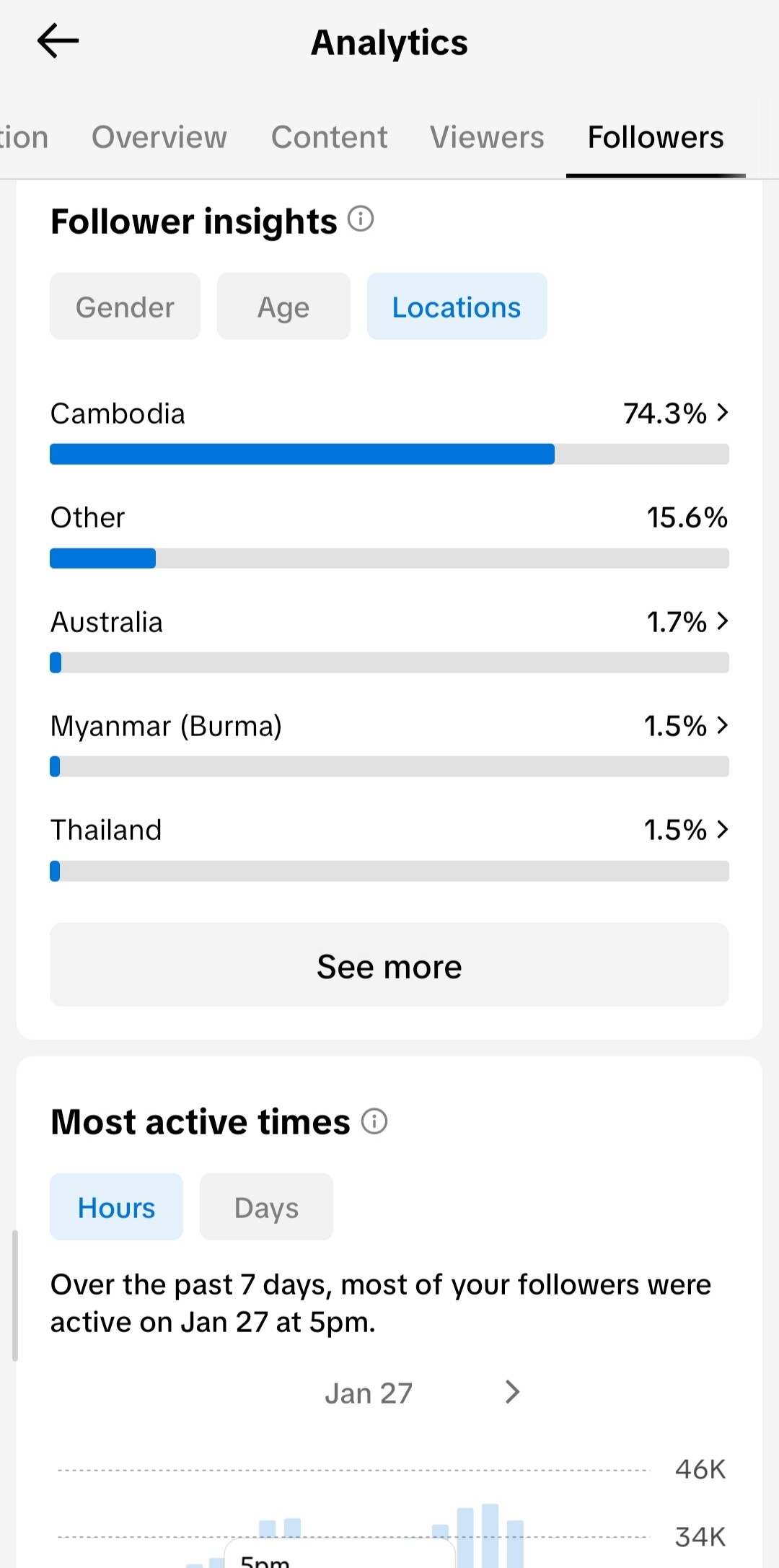
Task: Tap the back arrow icon
Action: [x=58, y=41]
